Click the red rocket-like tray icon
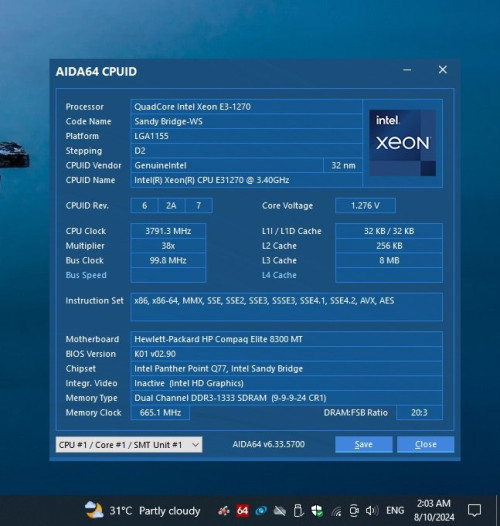 223,511
